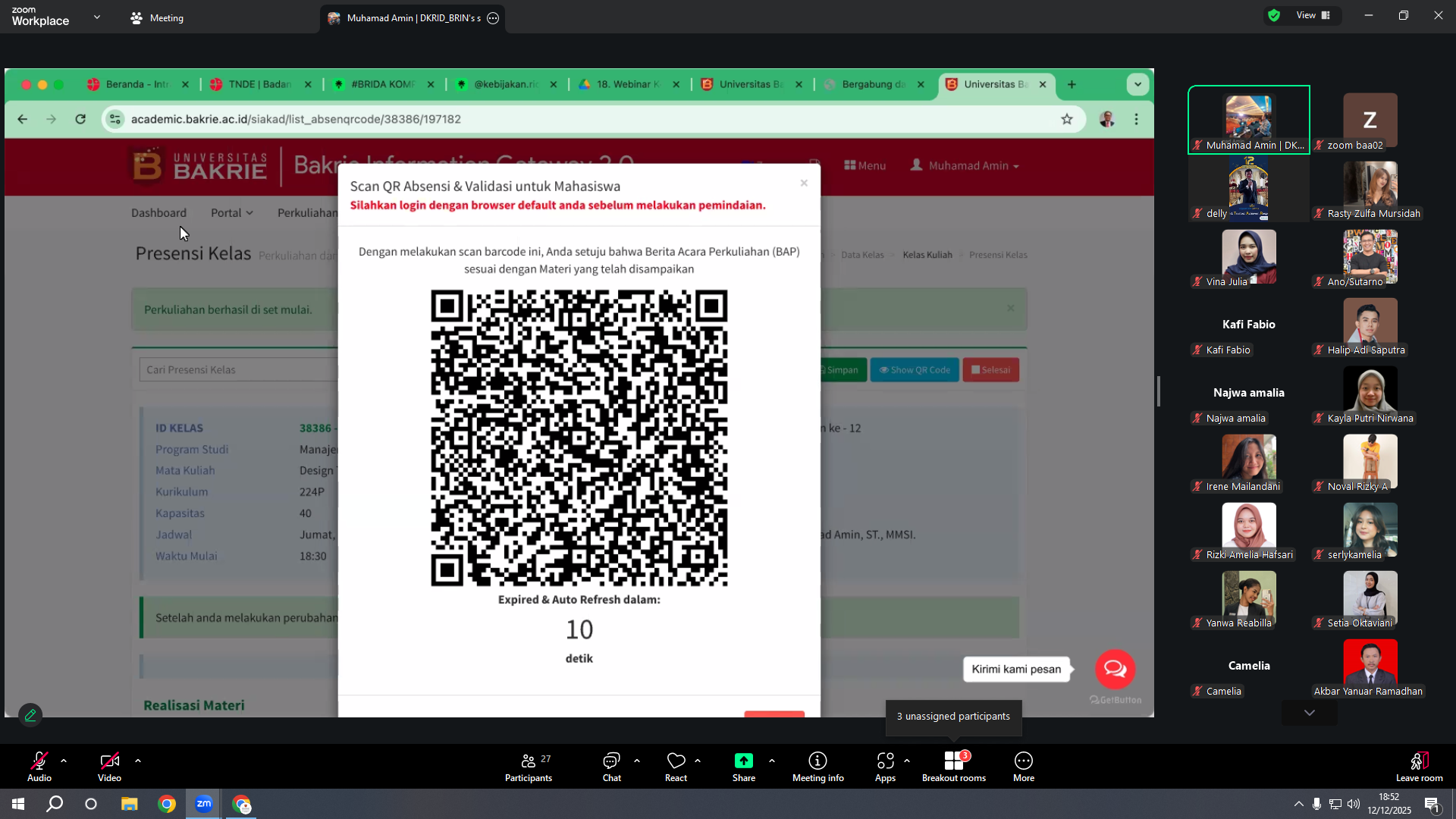The image size is (1456, 819).
Task: Open a new browser tab
Action: pyautogui.click(x=1072, y=84)
